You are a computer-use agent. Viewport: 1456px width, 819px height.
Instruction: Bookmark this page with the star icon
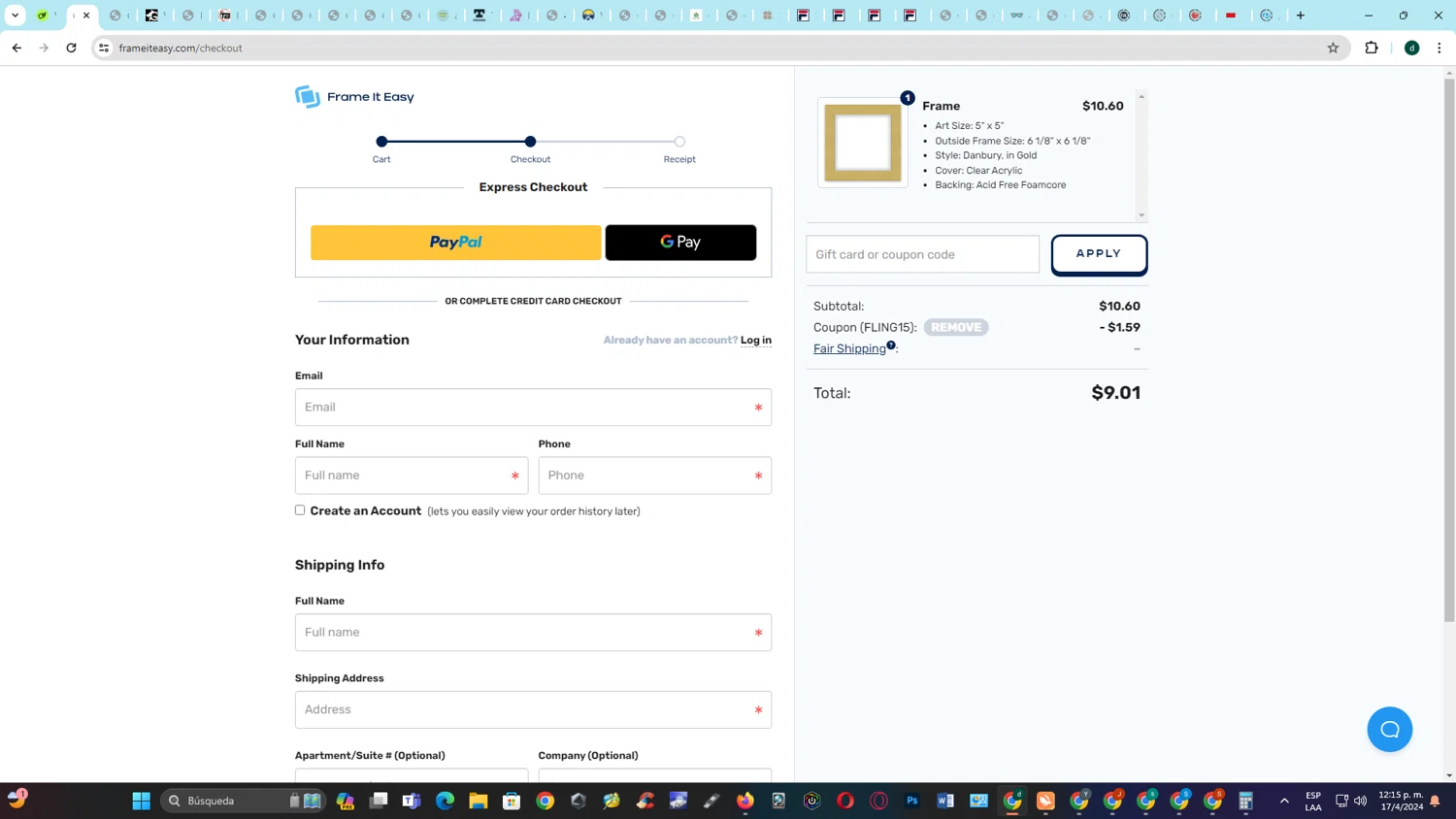(1333, 48)
